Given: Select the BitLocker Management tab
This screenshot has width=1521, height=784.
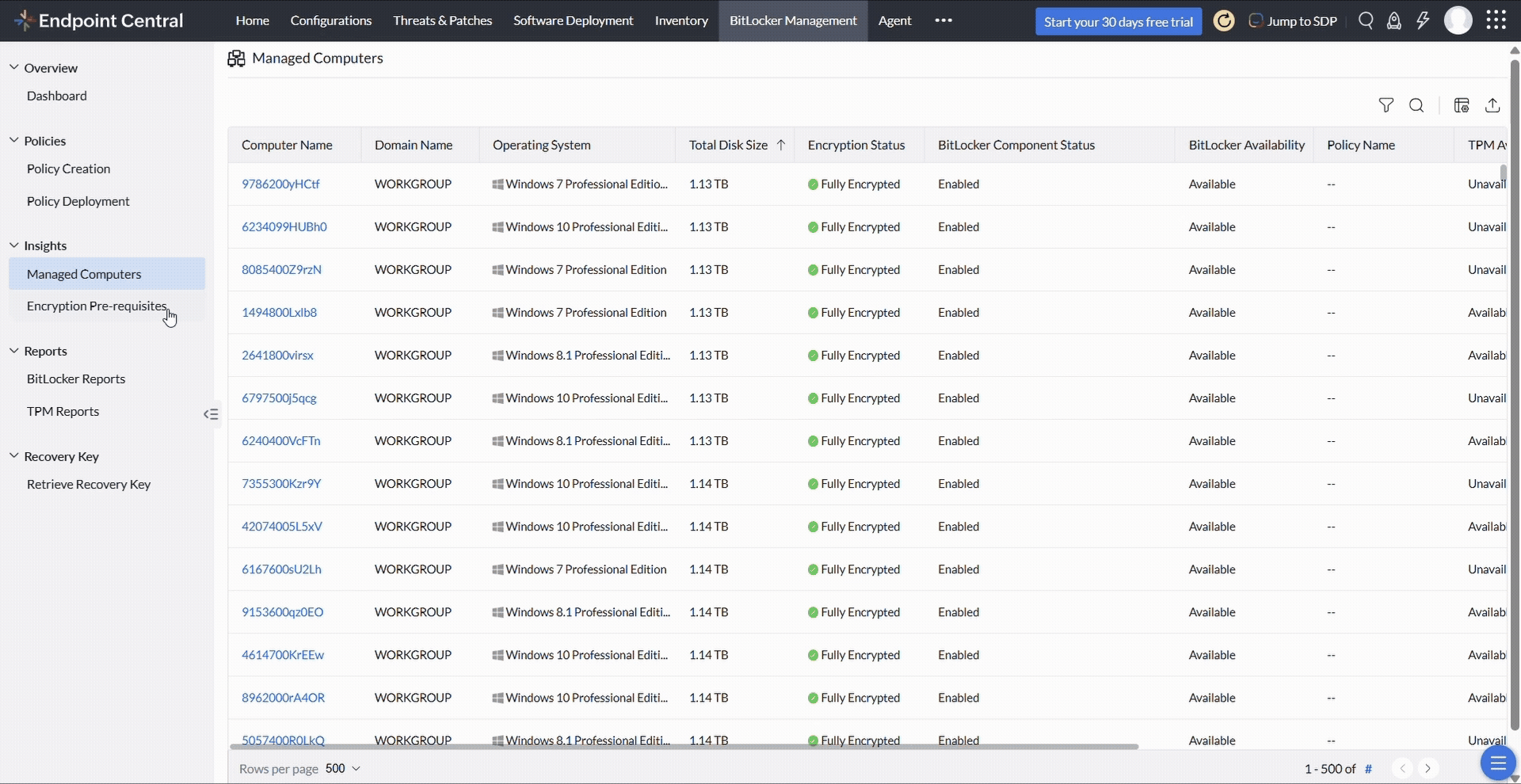Looking at the screenshot, I should (793, 21).
